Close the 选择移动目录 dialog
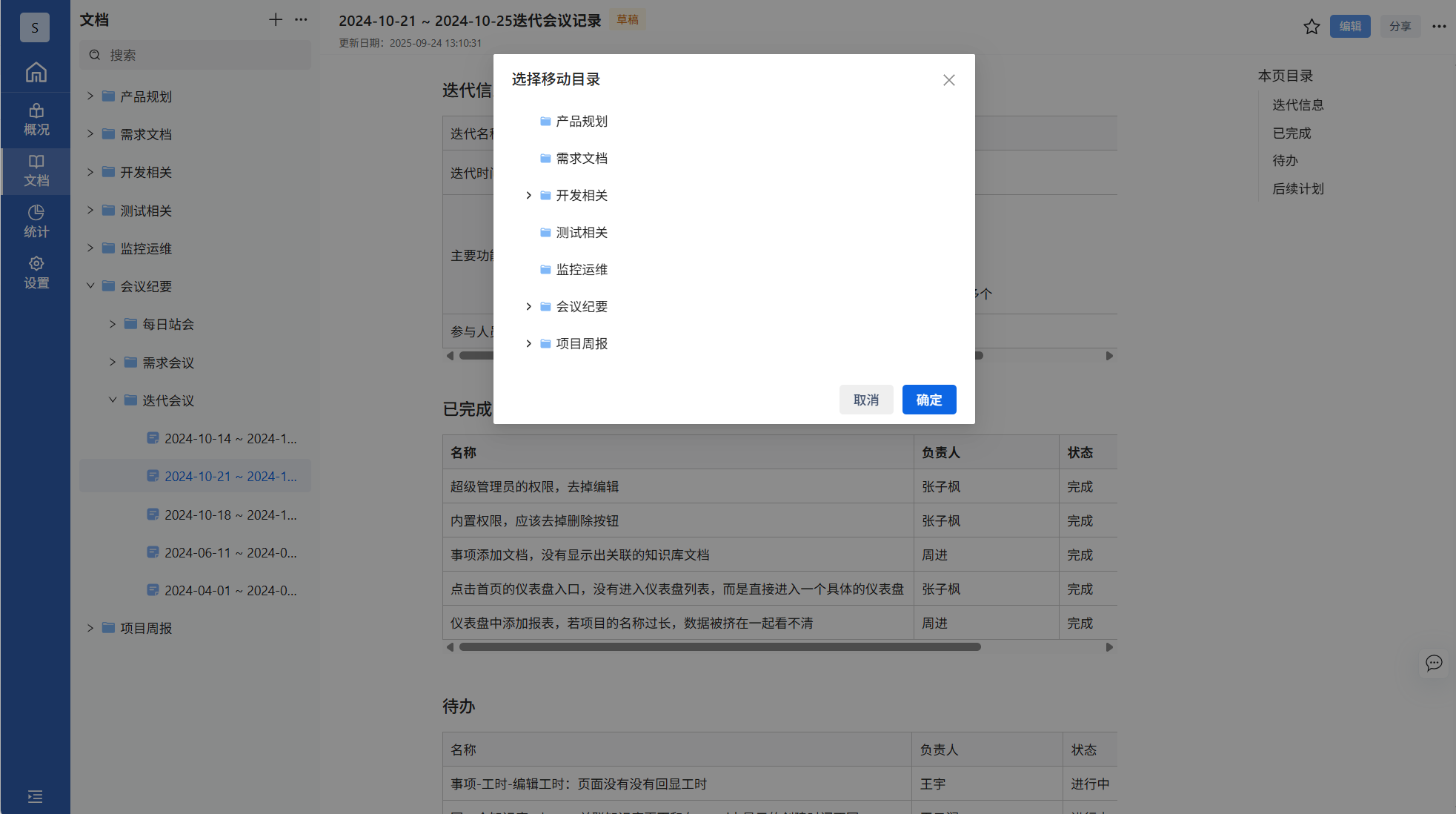 pyautogui.click(x=948, y=80)
